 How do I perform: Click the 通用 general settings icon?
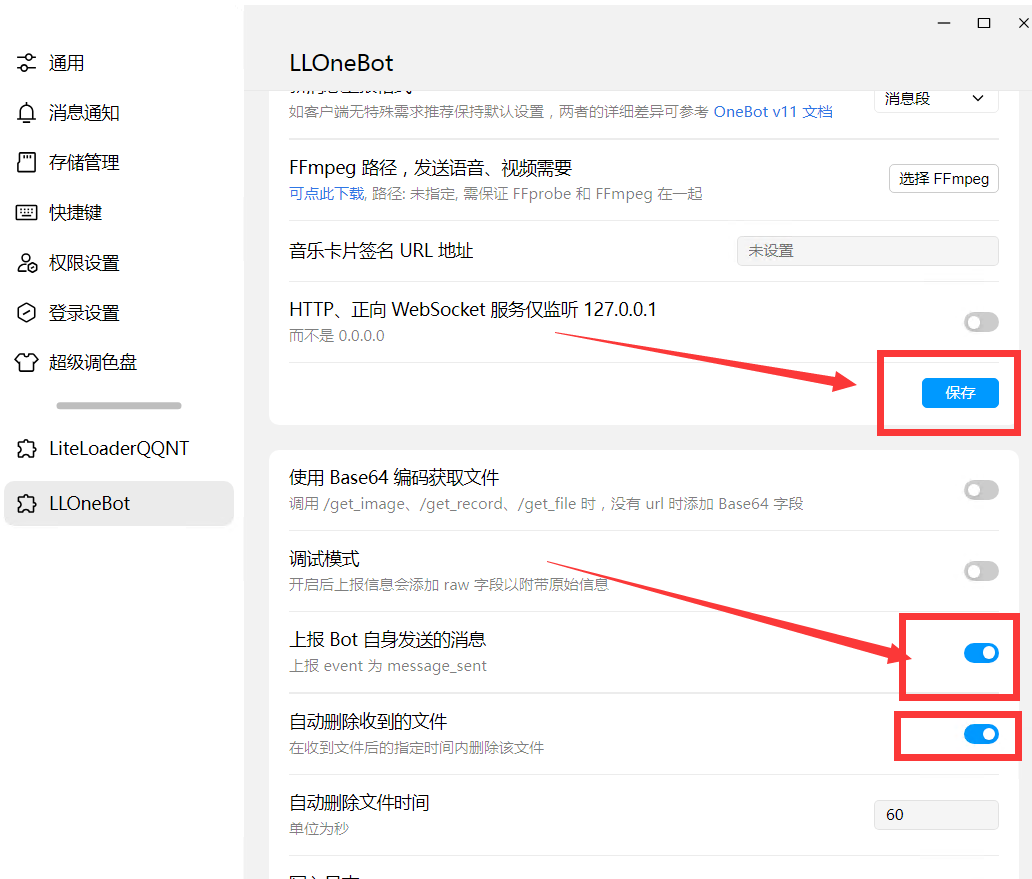tap(27, 63)
